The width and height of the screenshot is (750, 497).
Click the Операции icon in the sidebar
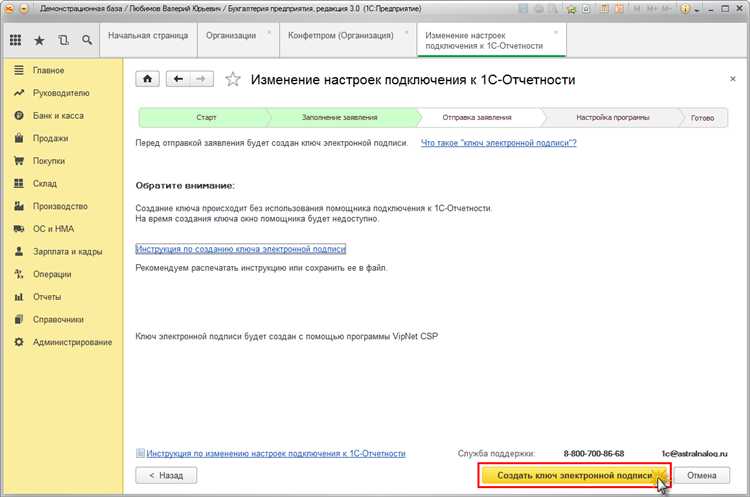[19, 274]
